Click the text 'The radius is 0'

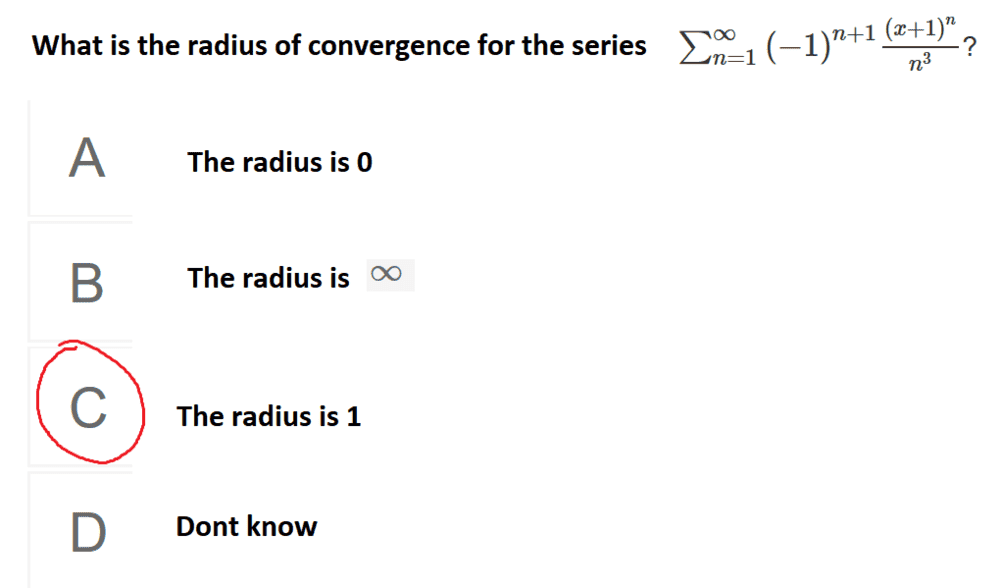[279, 162]
